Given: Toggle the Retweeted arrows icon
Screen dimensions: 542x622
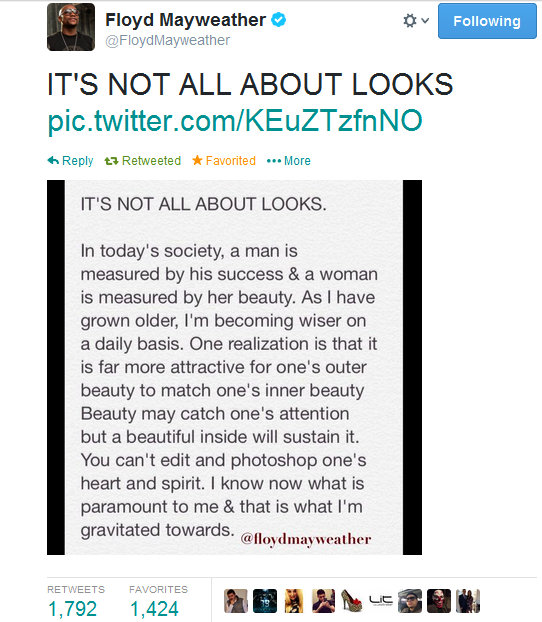Looking at the screenshot, I should [111, 161].
